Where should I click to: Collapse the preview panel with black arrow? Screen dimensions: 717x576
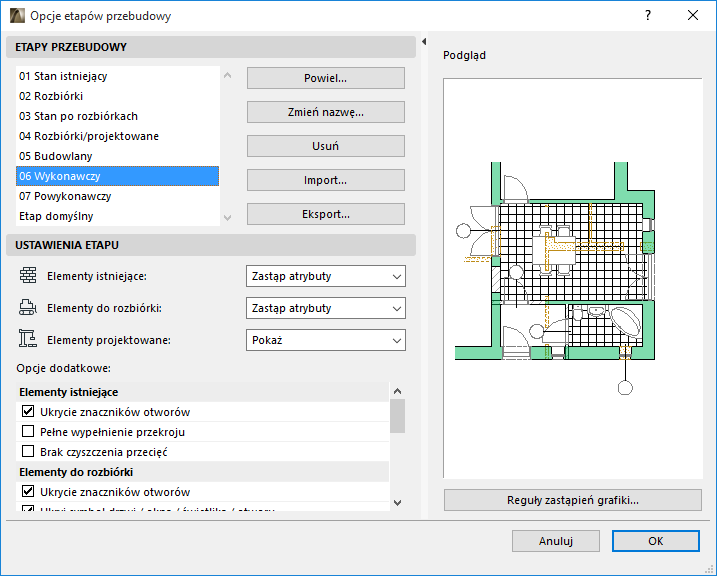pos(424,42)
